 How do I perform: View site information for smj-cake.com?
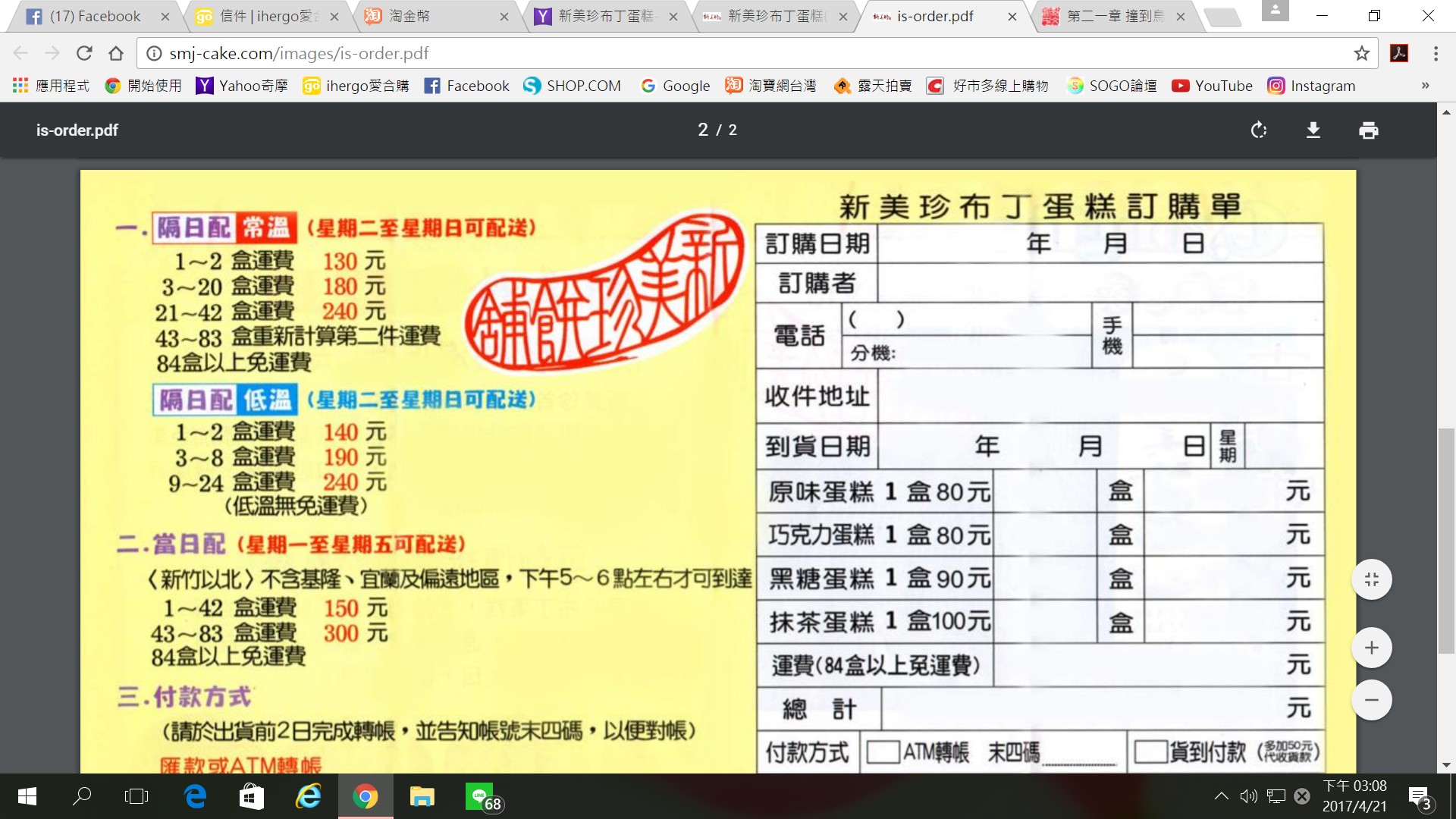pos(154,53)
